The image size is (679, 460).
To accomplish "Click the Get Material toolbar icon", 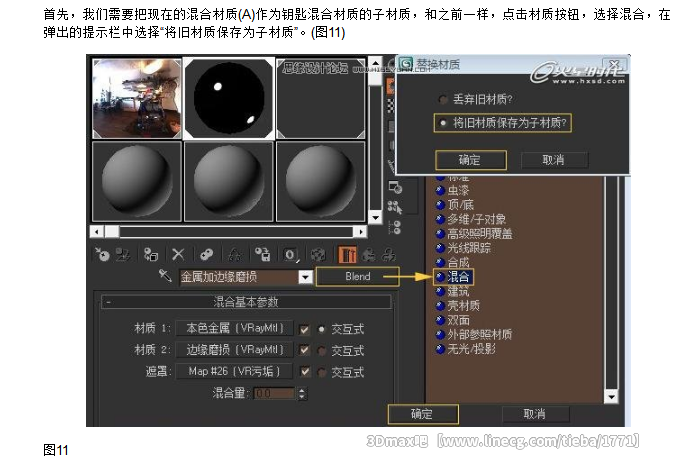I will (103, 254).
